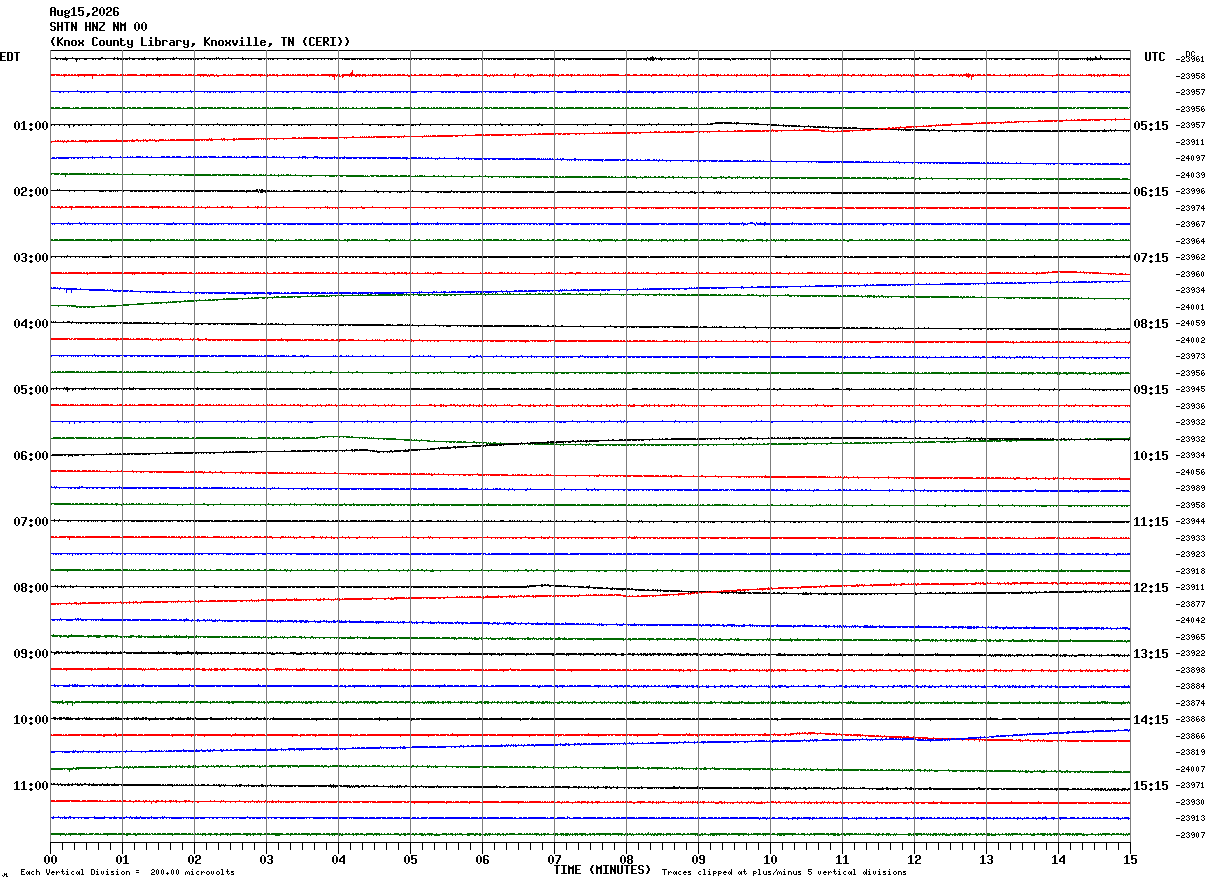
Task: Click the 05:15 UTC time label
Action: [1150, 126]
